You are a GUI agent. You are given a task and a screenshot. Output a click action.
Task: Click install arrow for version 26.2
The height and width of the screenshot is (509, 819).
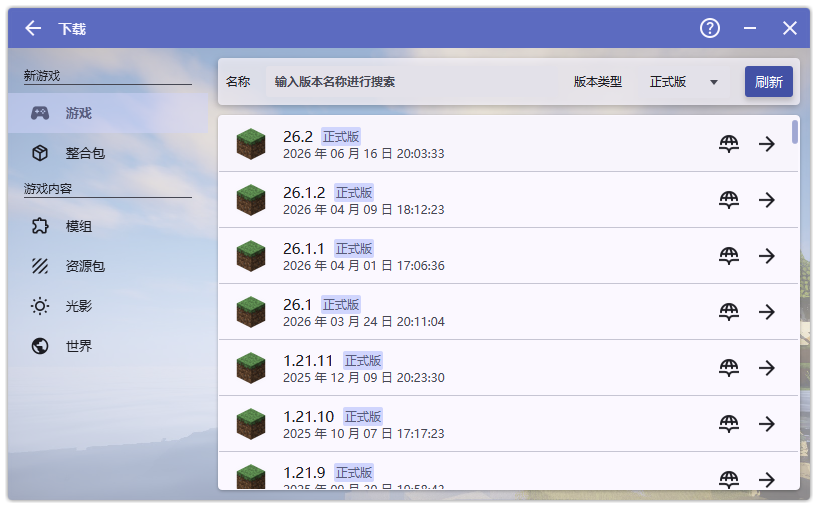point(767,144)
